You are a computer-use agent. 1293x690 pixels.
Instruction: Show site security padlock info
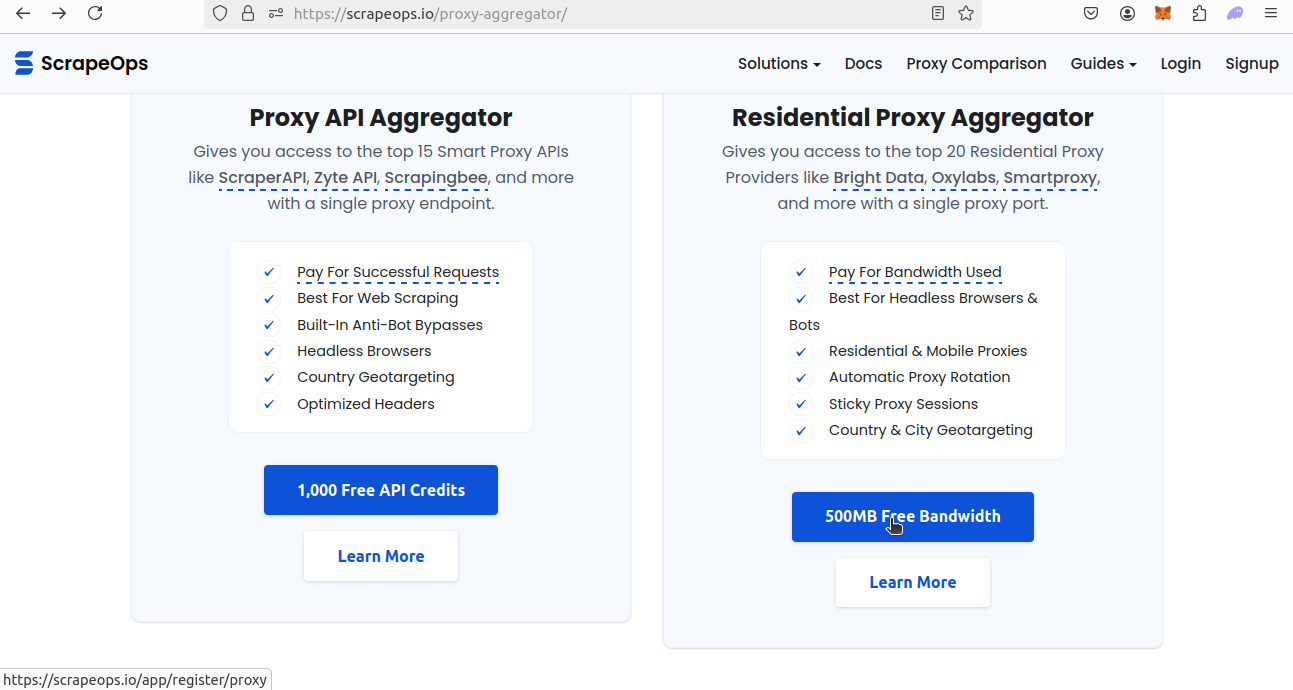[x=248, y=14]
